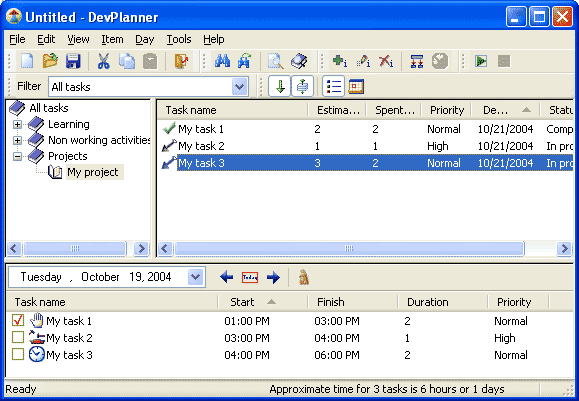Delete item with the red X icon
Screen dimensions: 579x401
(386, 61)
